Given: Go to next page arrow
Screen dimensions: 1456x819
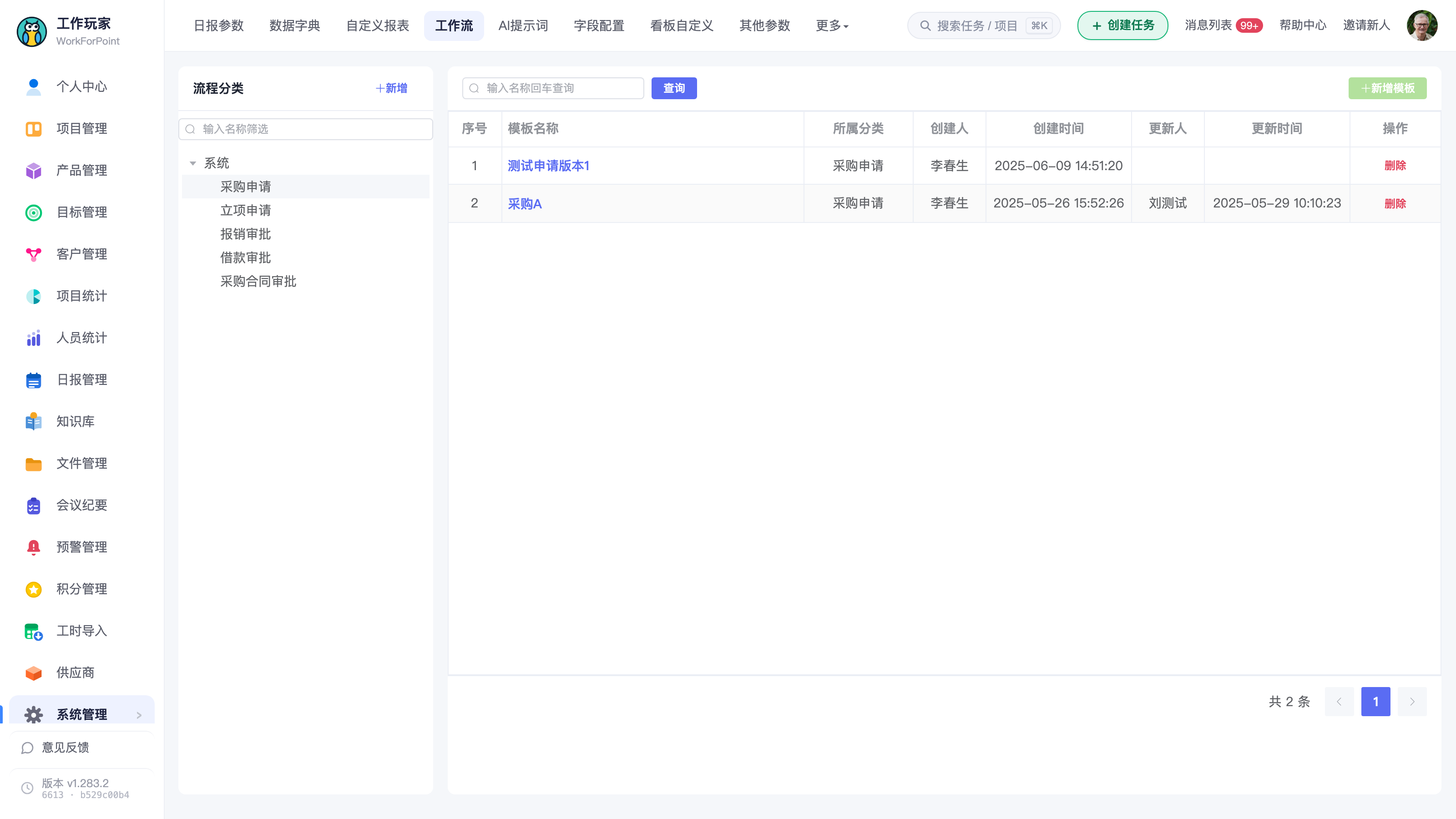Looking at the screenshot, I should (1412, 702).
